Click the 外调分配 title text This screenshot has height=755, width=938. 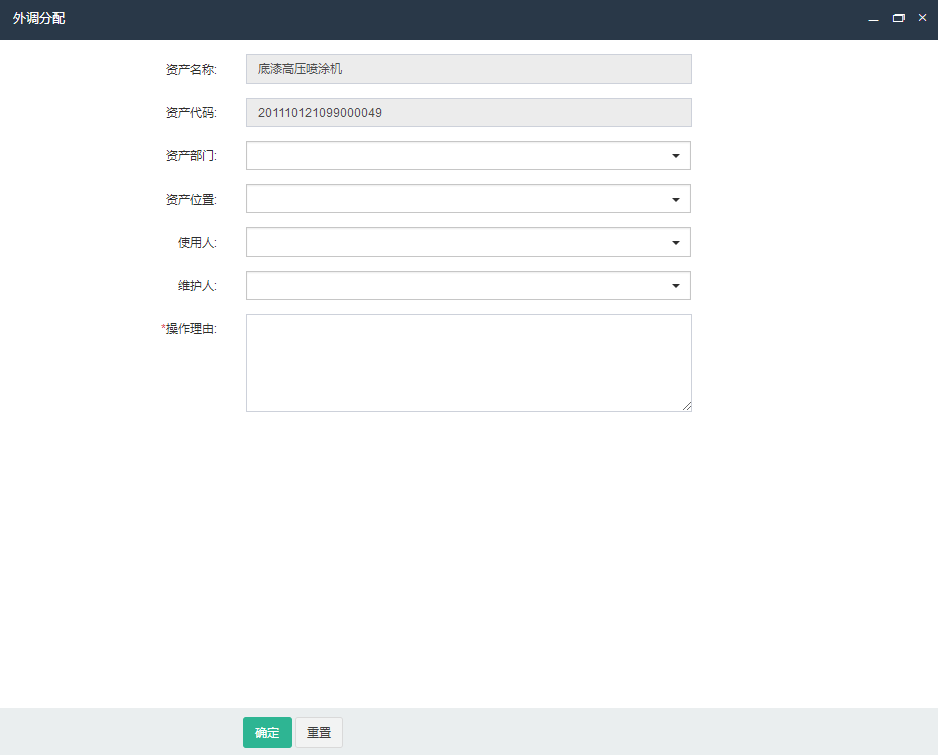[x=39, y=19]
